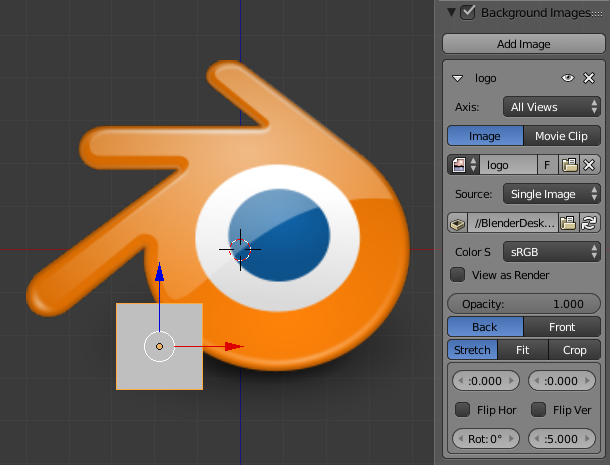Viewport: 610px width, 465px height.
Task: Select the Image source tab
Action: [485, 136]
